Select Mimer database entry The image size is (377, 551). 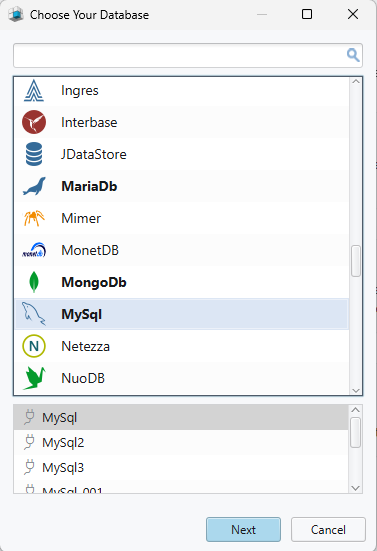[182, 218]
